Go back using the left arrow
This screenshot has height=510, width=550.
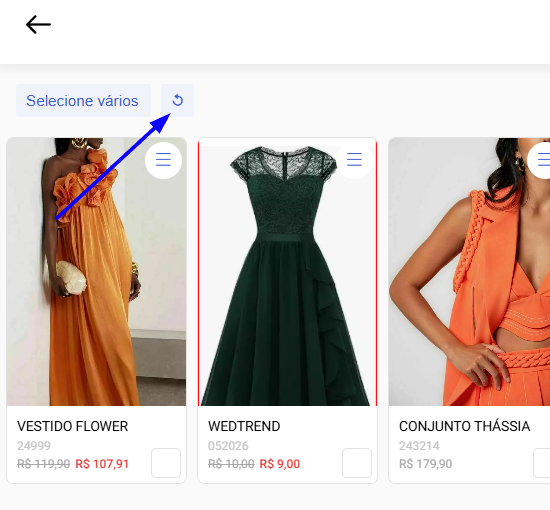tap(38, 25)
